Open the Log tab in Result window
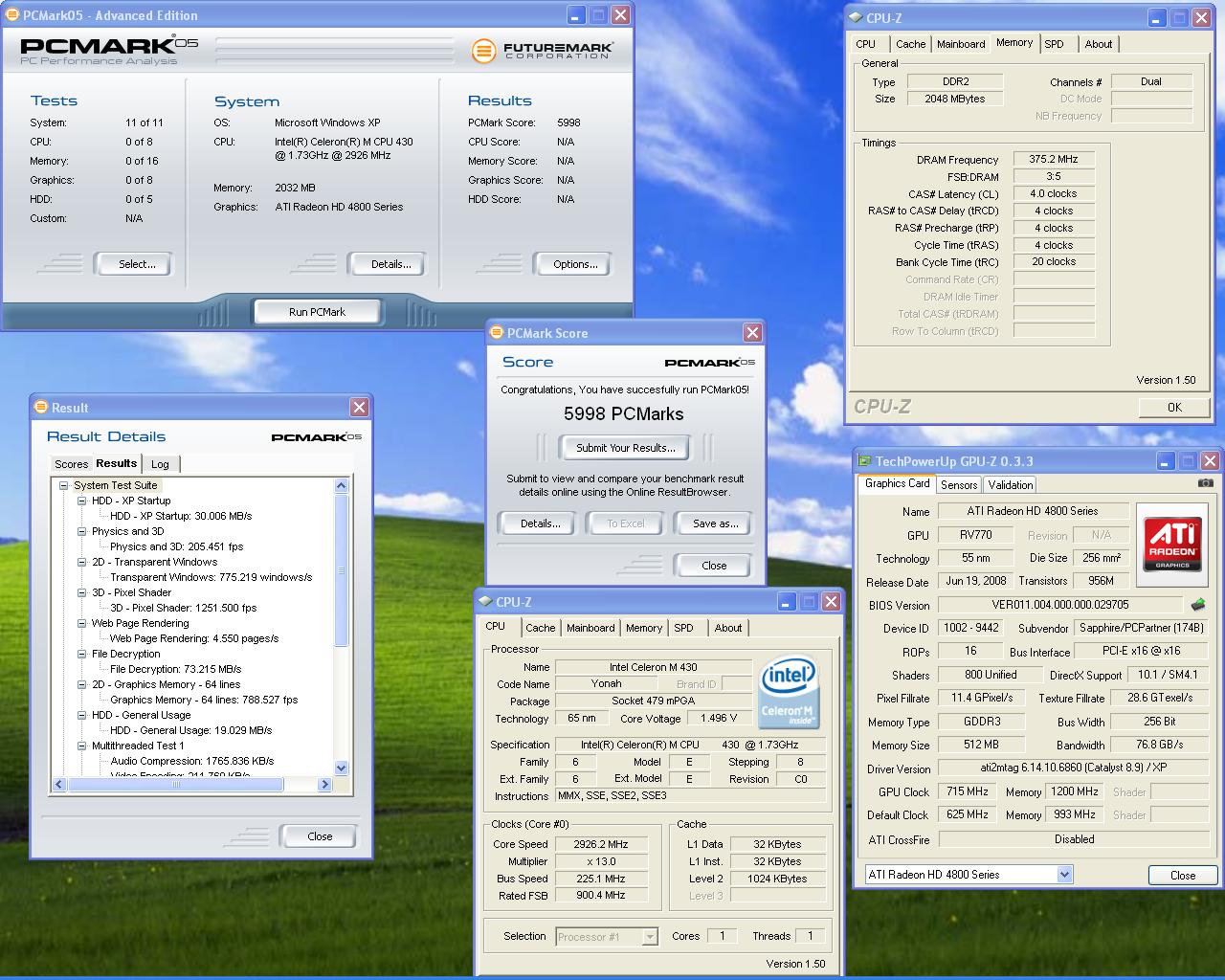The width and height of the screenshot is (1225, 980). [x=160, y=464]
